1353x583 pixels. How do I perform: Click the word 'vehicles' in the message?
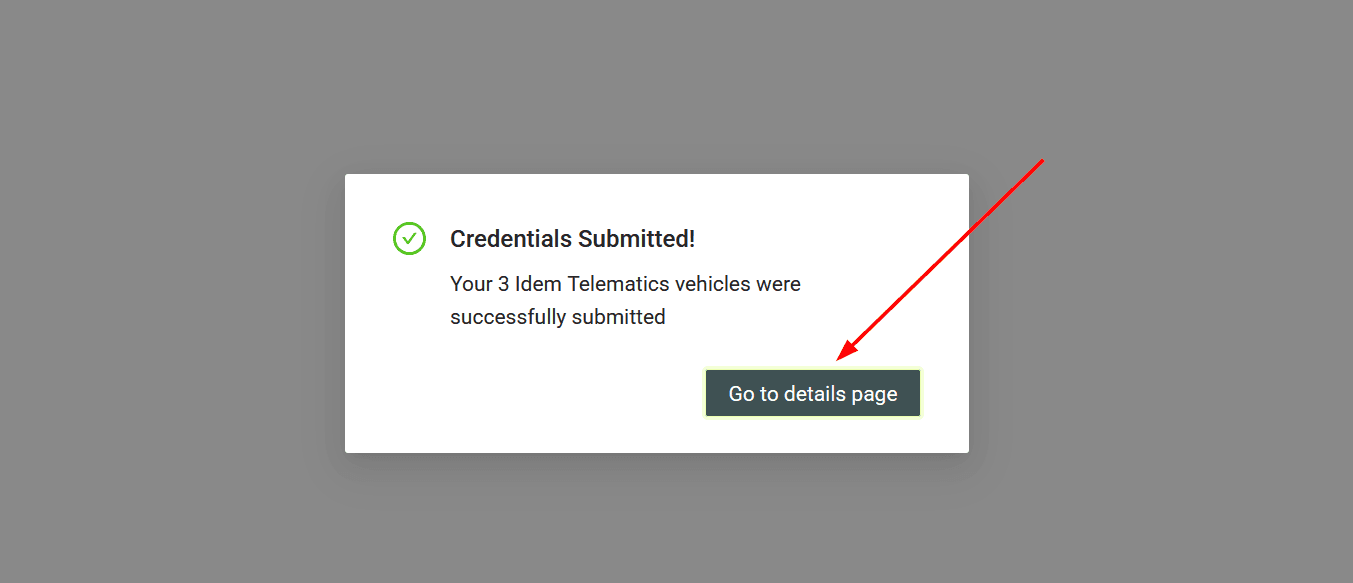pos(713,284)
